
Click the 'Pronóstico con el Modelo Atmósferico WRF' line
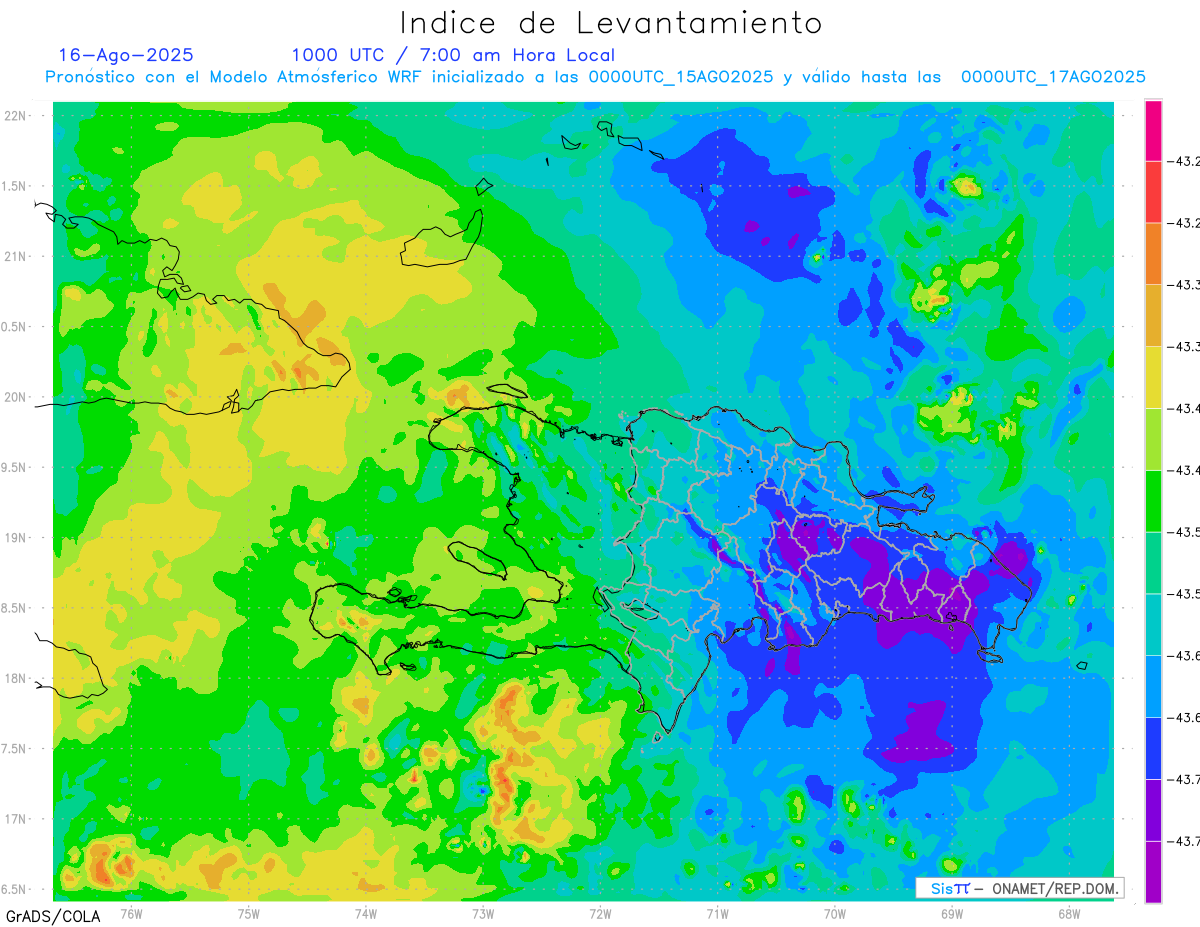(595, 77)
